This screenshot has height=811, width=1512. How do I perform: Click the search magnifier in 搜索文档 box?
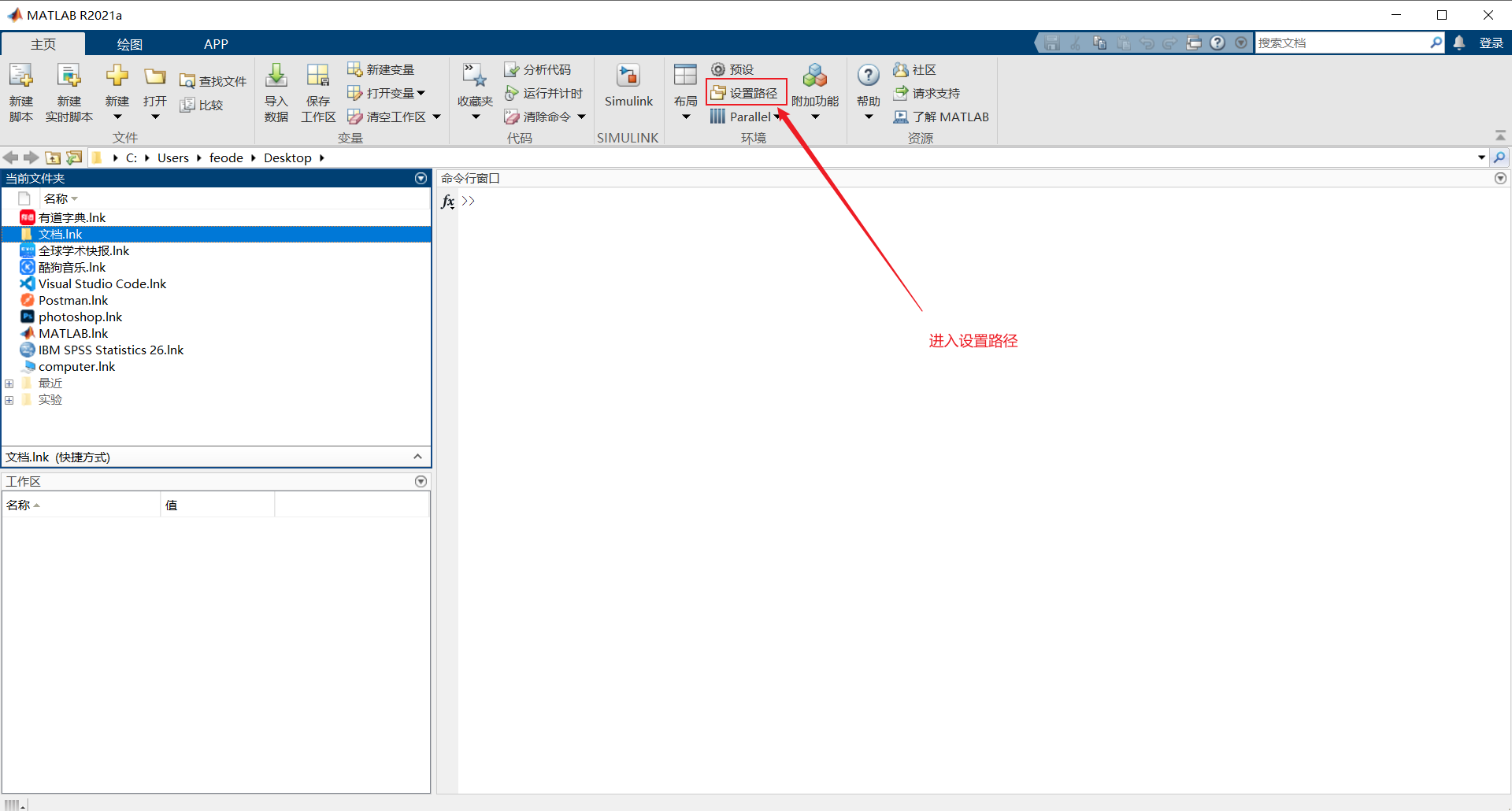pos(1436,43)
